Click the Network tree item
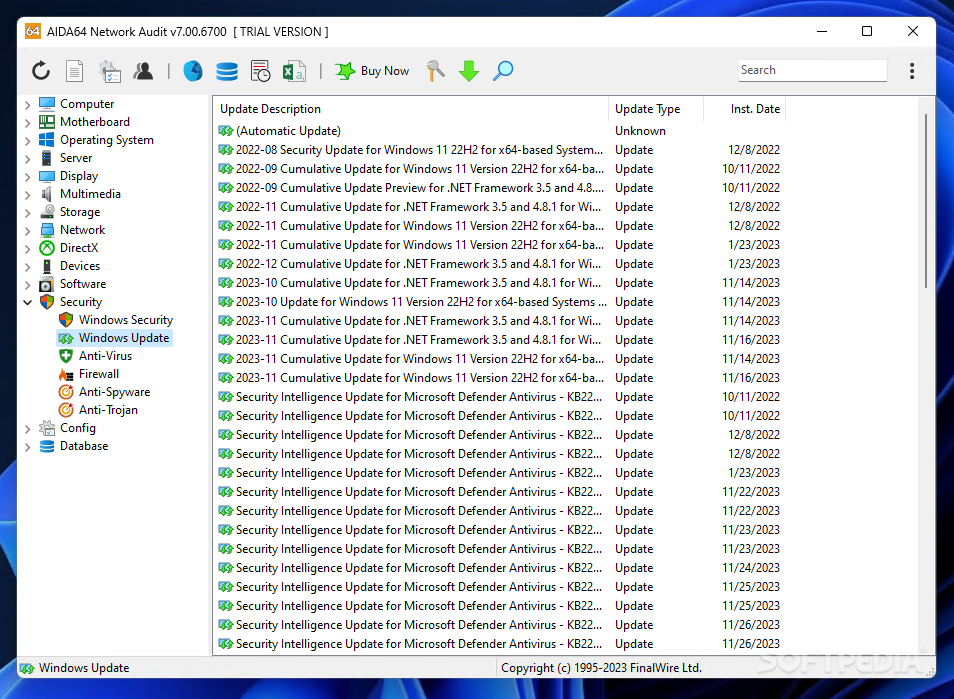This screenshot has width=954, height=699. click(x=83, y=230)
